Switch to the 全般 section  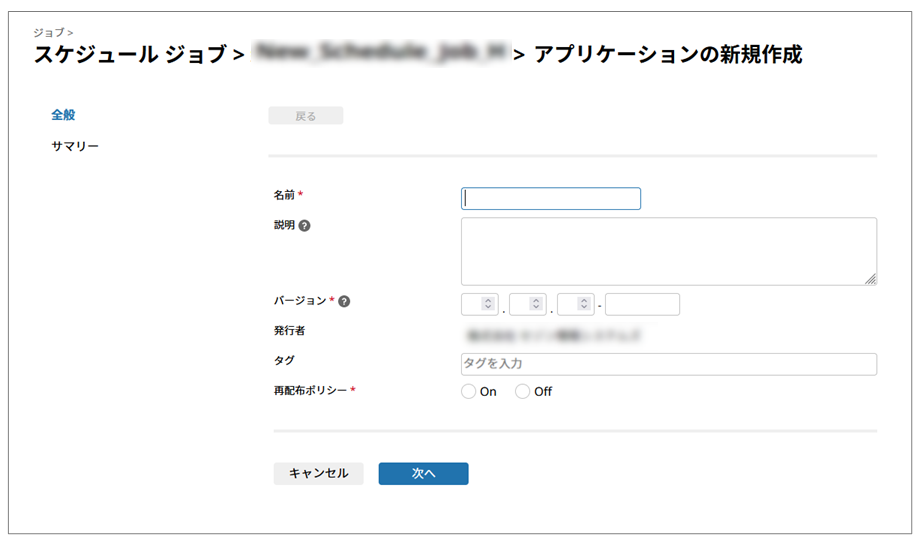click(x=63, y=115)
